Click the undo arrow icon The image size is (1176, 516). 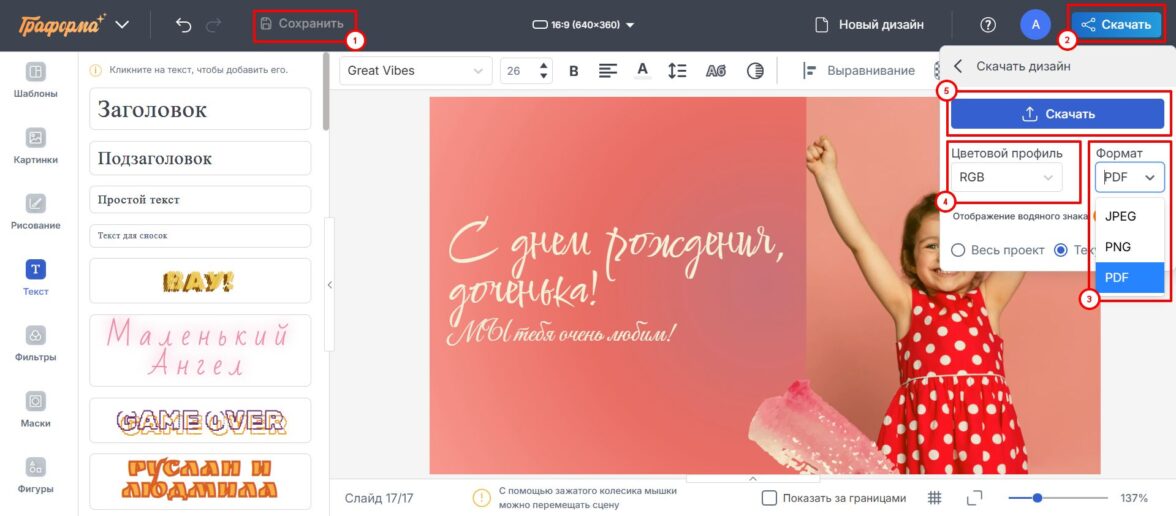183,24
